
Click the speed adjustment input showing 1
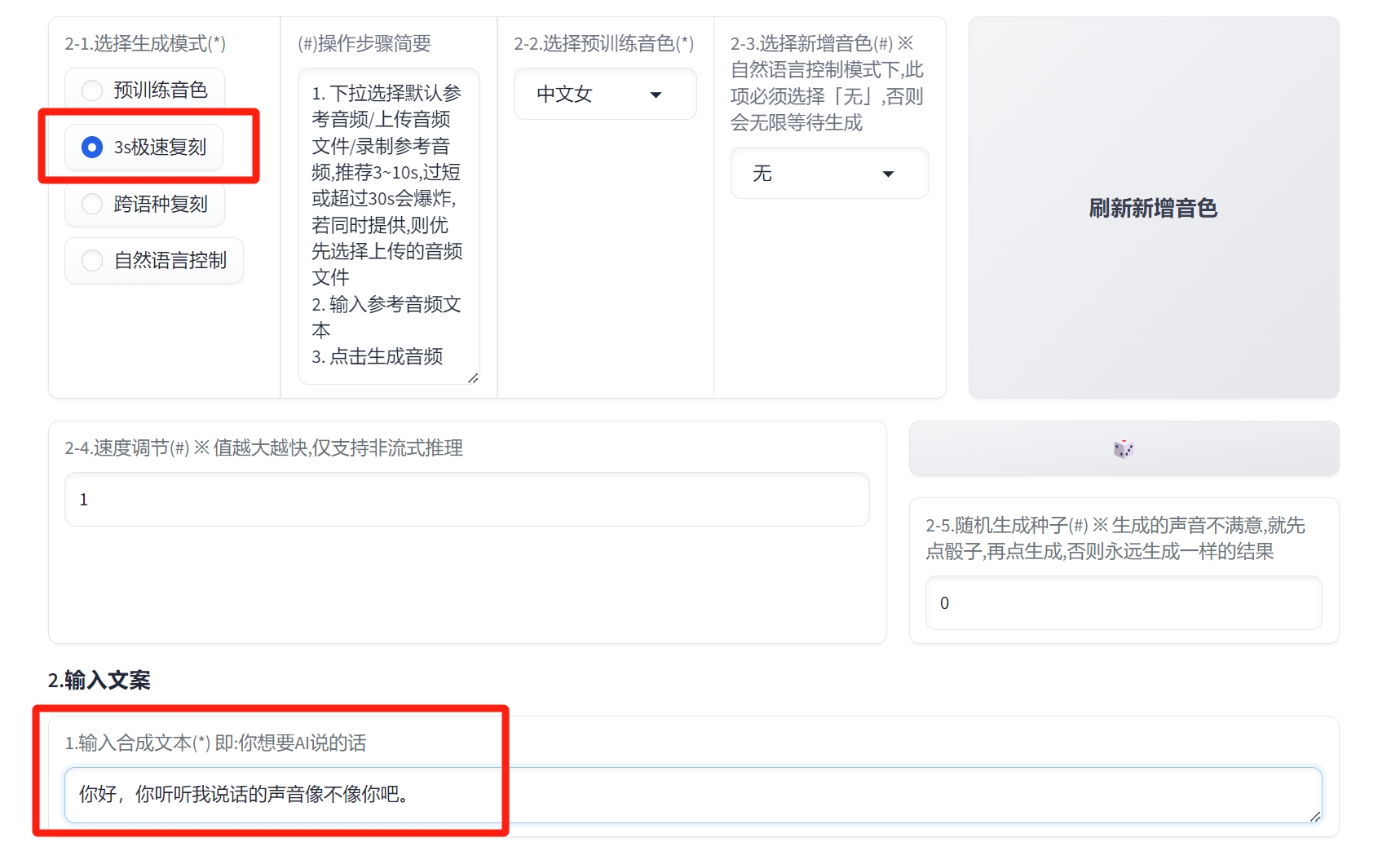[x=466, y=499]
